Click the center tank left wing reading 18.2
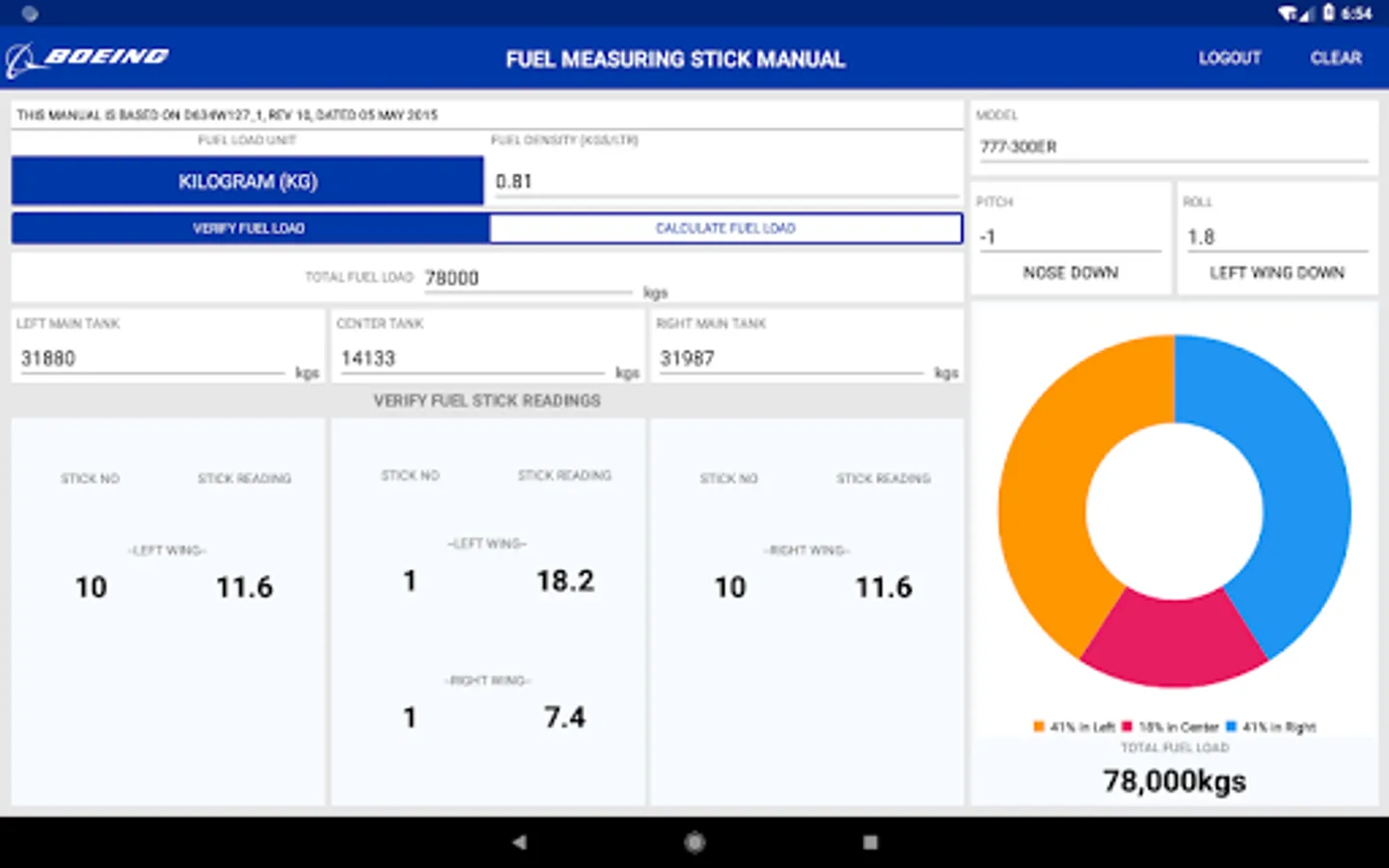Viewport: 1389px width, 868px height. [x=565, y=581]
